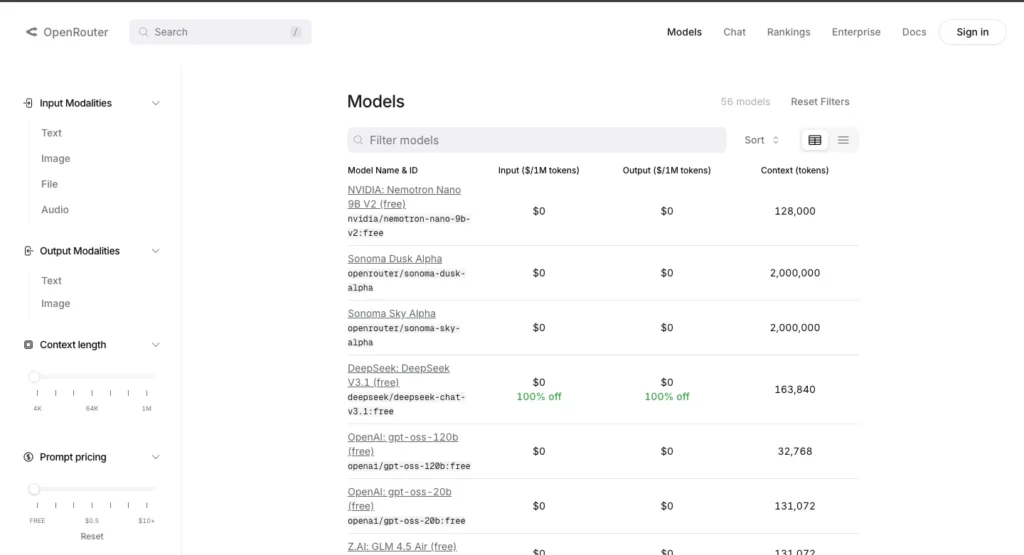Open NVIDIA: Nemotron Nano 9B V2 link
This screenshot has height=555, width=1024.
404,197
